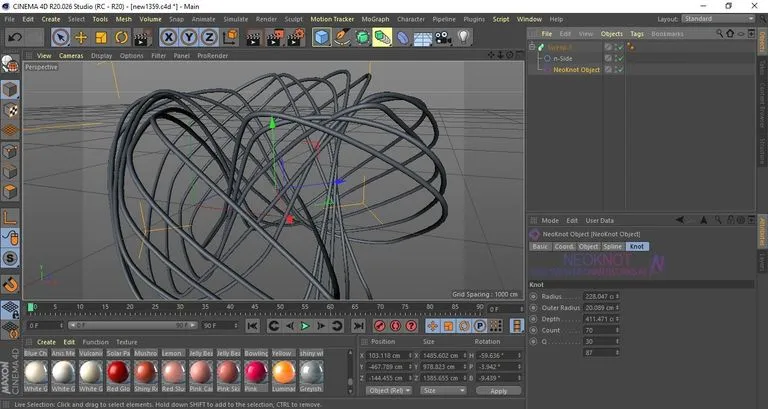Viewport: 768px width, 409px height.
Task: Switch to Texture mode icon
Action: 10,110
